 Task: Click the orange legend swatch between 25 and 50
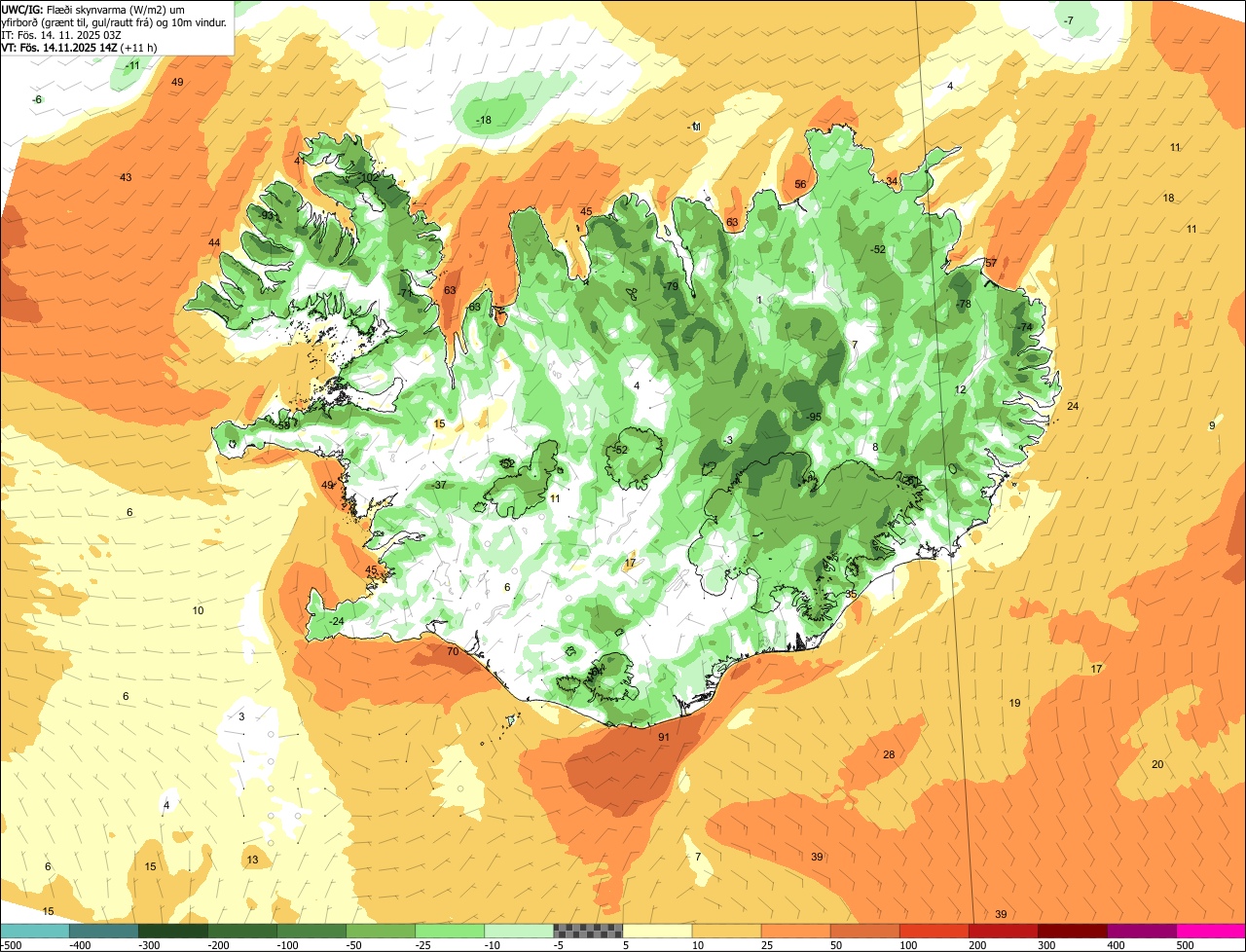pyautogui.click(x=794, y=931)
